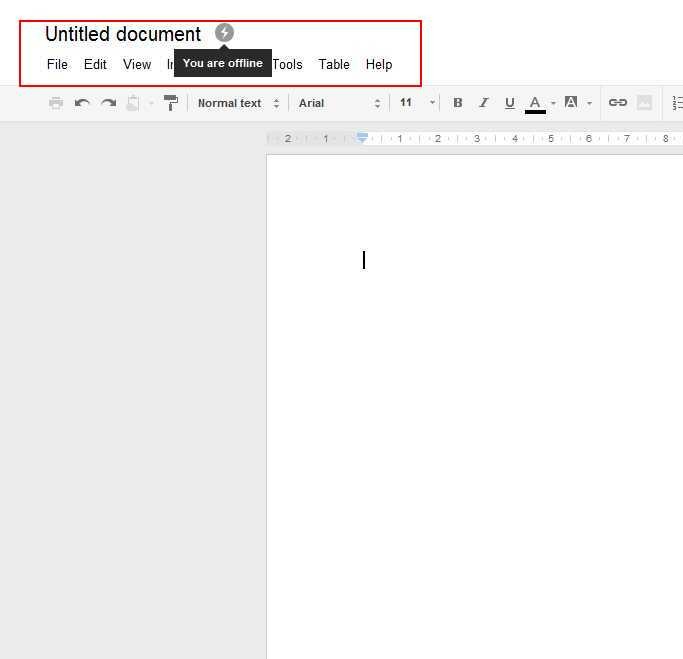
Task: Open the File menu
Action: [57, 64]
